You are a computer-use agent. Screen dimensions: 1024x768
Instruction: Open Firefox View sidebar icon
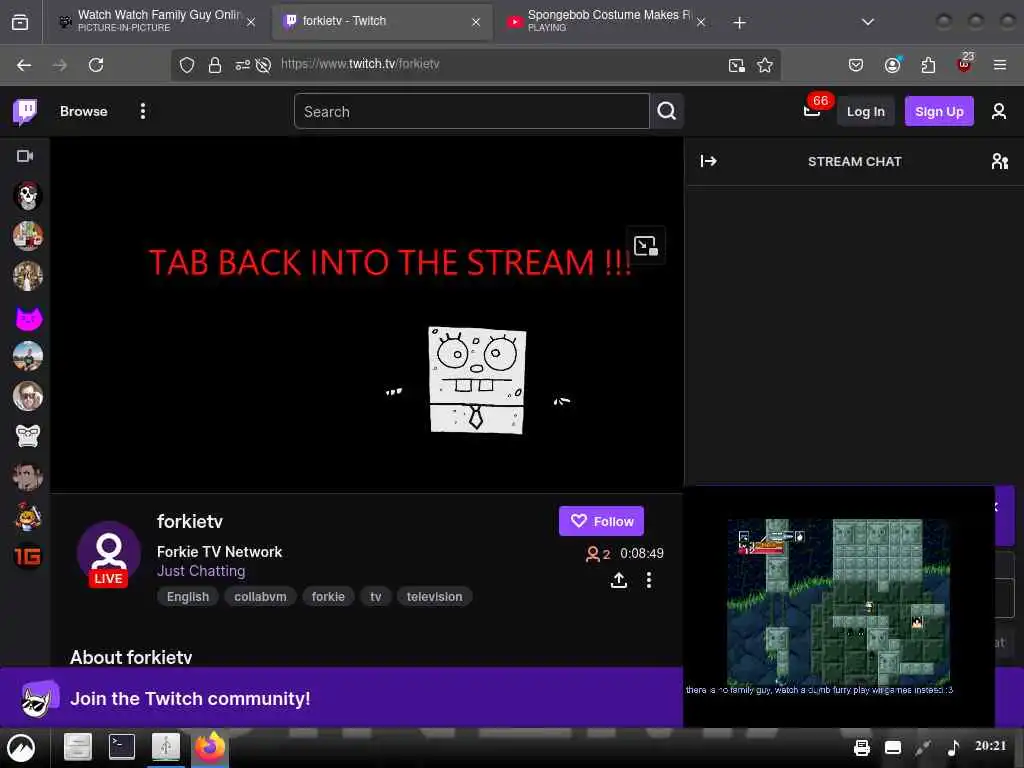tap(20, 22)
